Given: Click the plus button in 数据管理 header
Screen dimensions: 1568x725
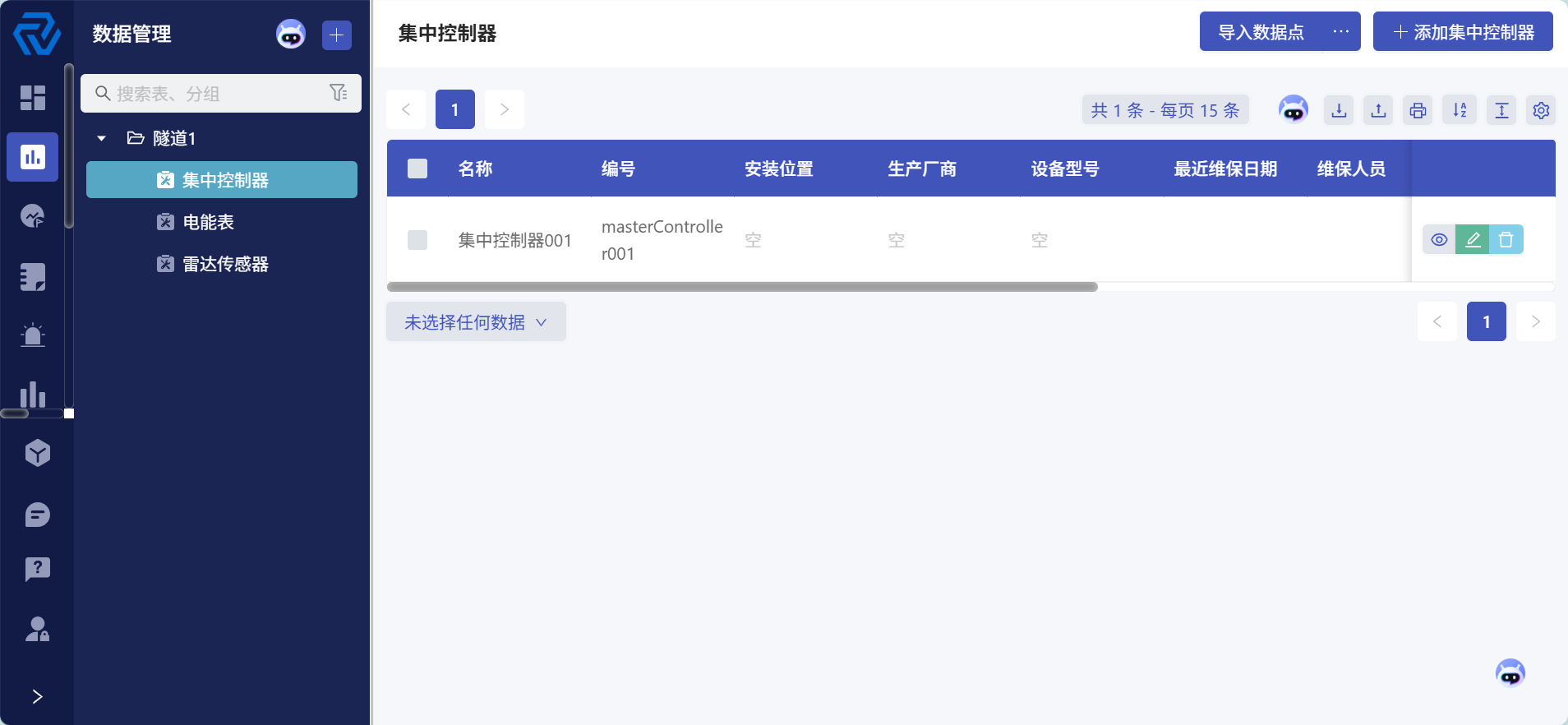Looking at the screenshot, I should (337, 35).
